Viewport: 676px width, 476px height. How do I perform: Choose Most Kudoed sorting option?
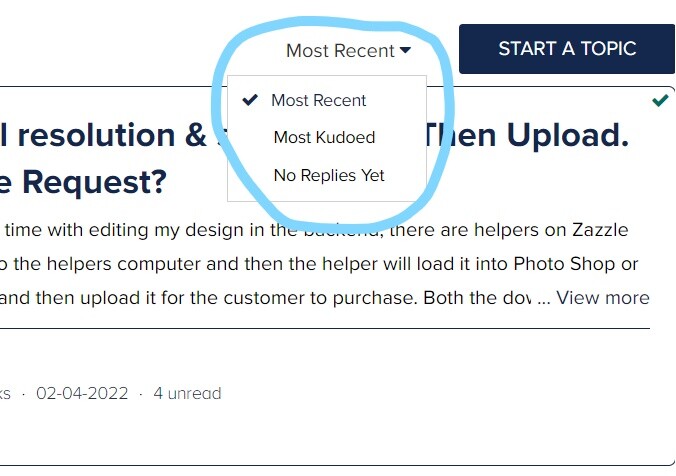(324, 138)
